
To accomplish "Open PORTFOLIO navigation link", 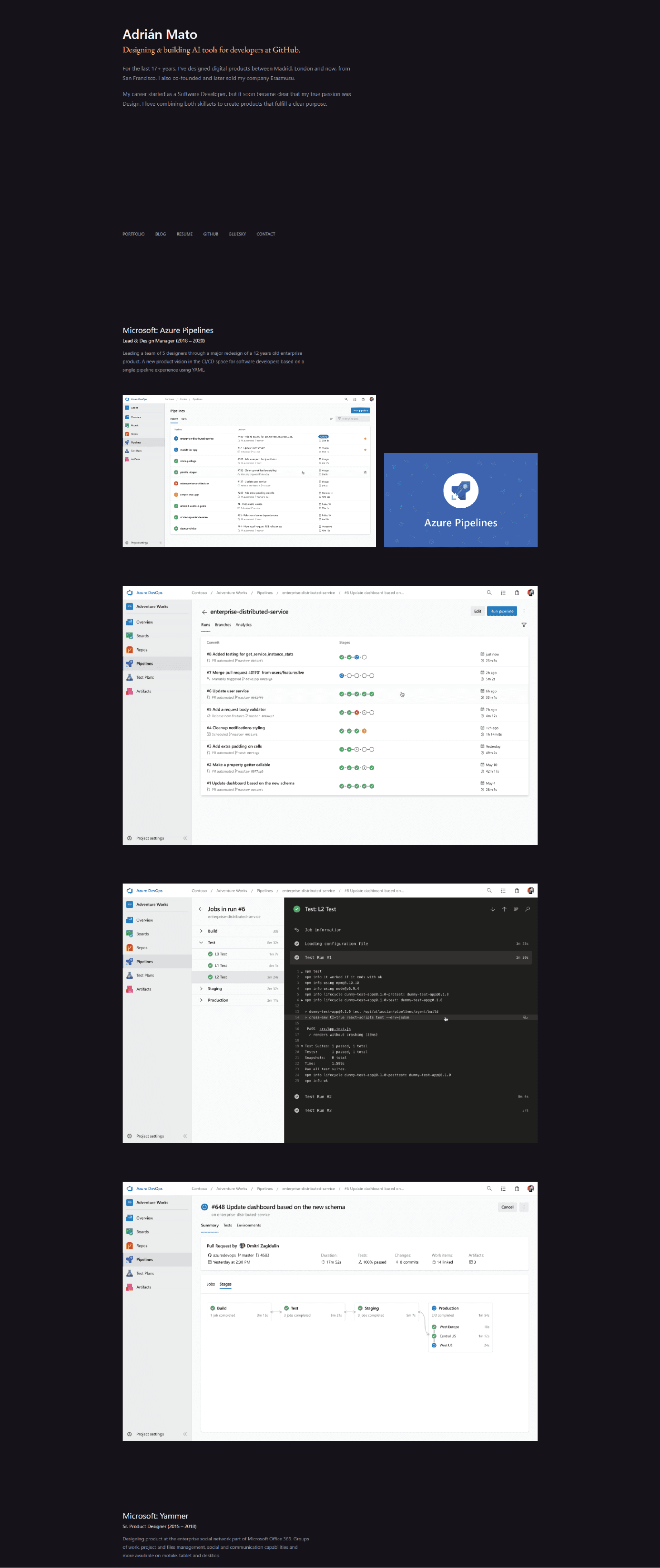I will 133,234.
